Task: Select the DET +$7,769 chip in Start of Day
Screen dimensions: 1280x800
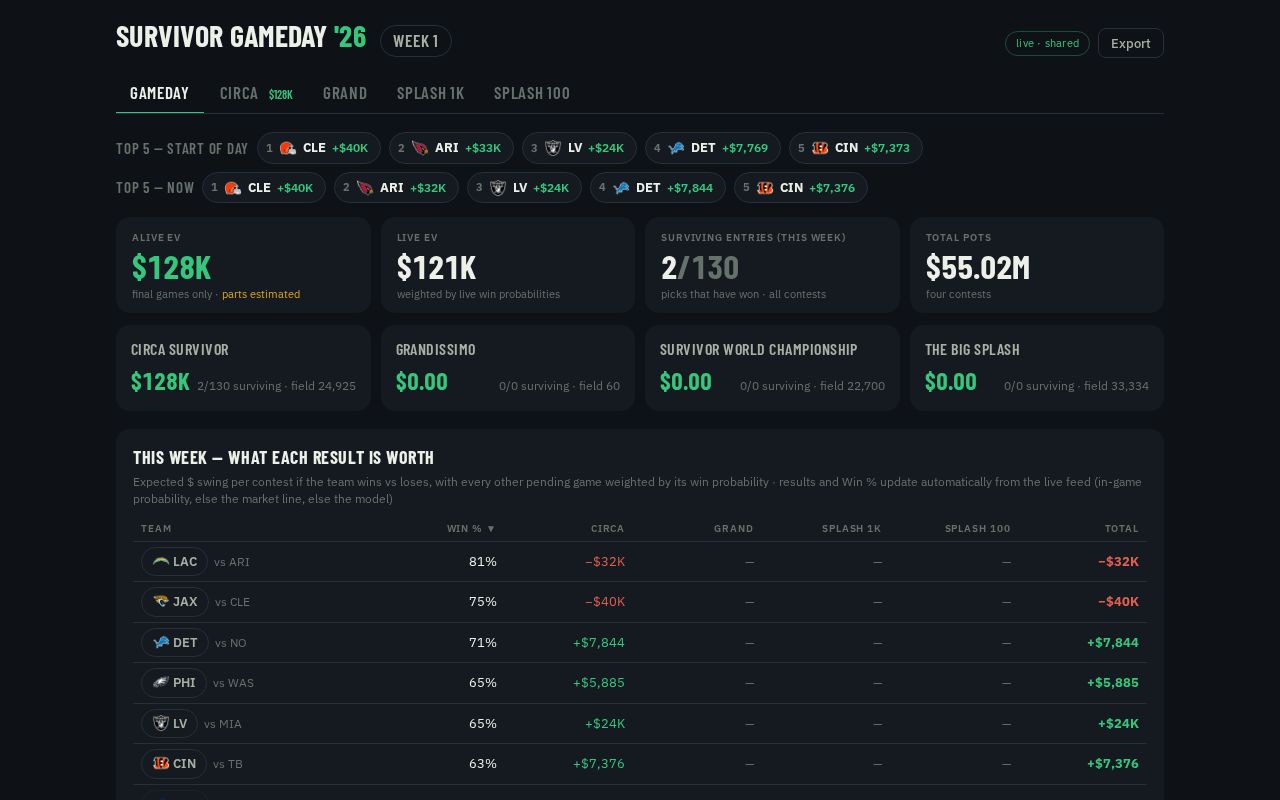Action: [x=713, y=148]
